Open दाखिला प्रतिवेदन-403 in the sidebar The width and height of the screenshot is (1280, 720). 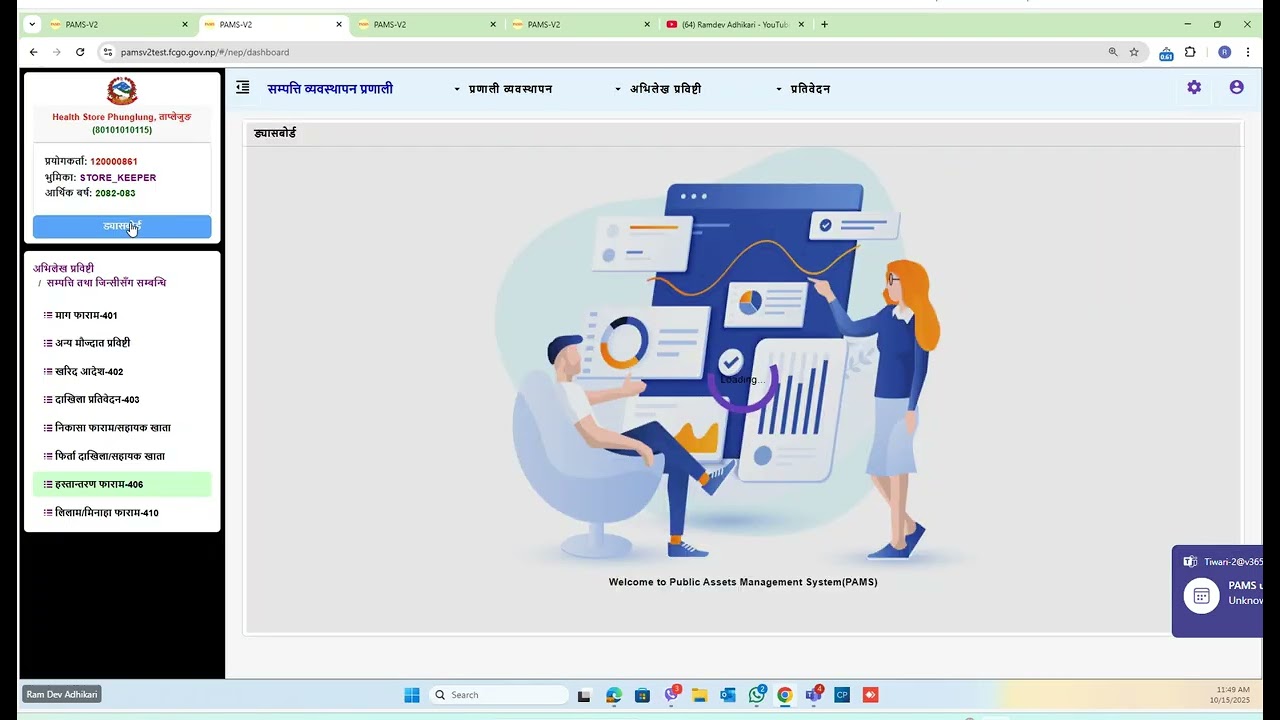click(122, 399)
